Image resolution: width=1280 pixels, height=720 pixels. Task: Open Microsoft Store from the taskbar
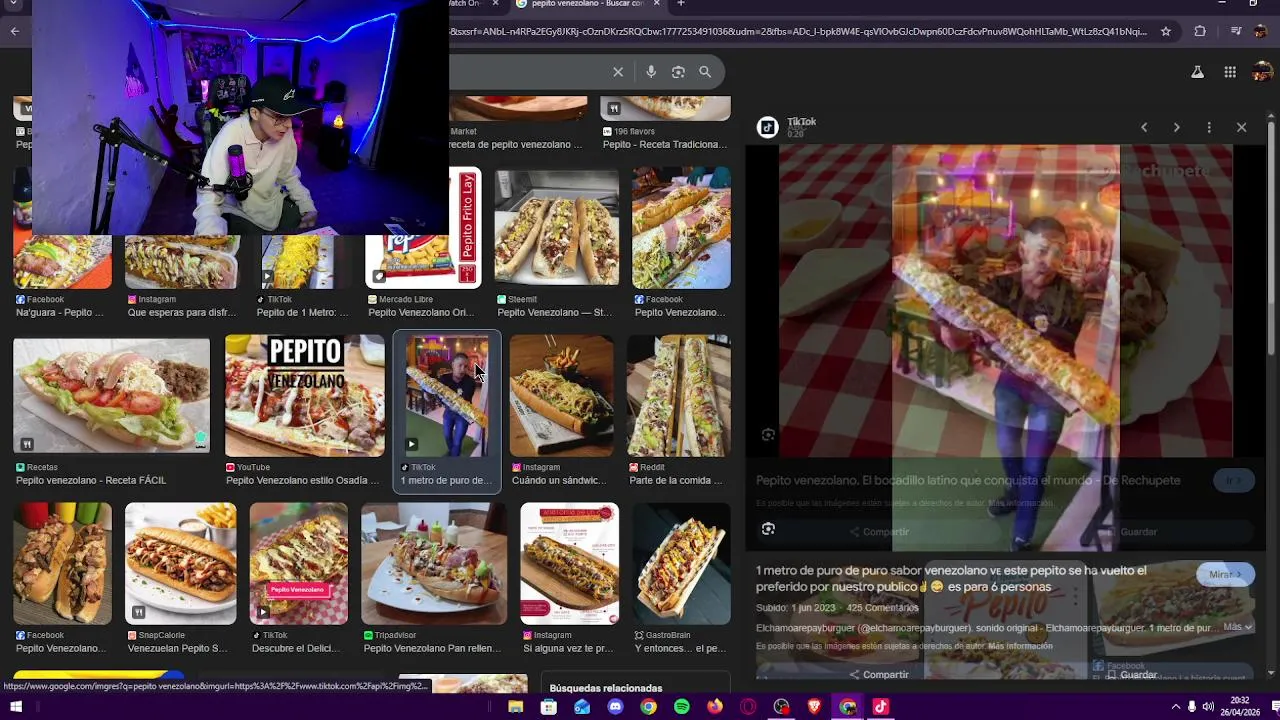pos(549,707)
